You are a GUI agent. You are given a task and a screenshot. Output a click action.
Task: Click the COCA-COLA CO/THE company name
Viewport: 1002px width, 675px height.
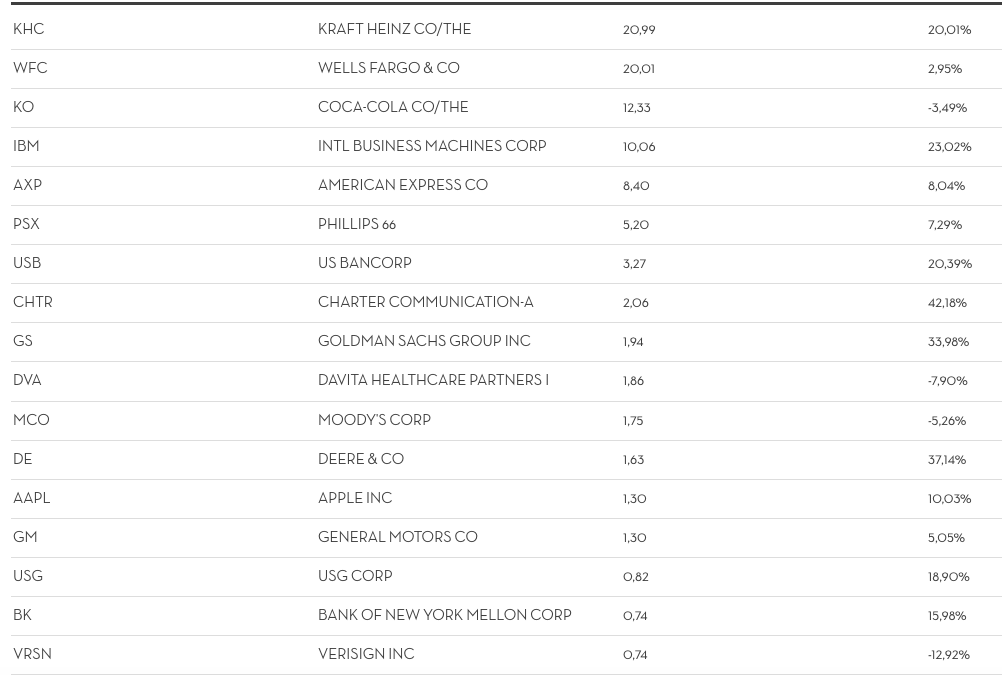point(392,107)
